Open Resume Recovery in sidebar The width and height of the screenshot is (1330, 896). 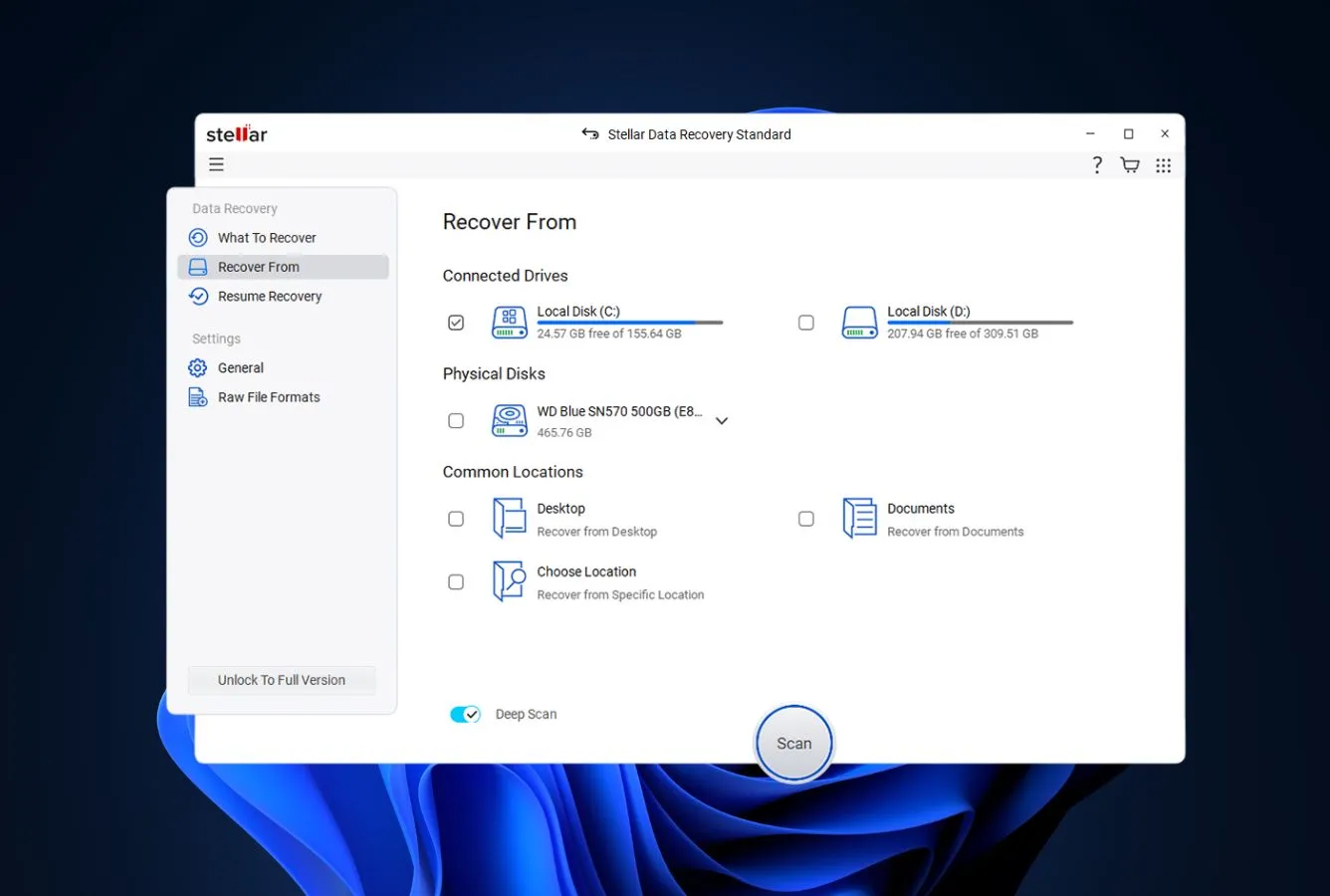click(x=283, y=297)
